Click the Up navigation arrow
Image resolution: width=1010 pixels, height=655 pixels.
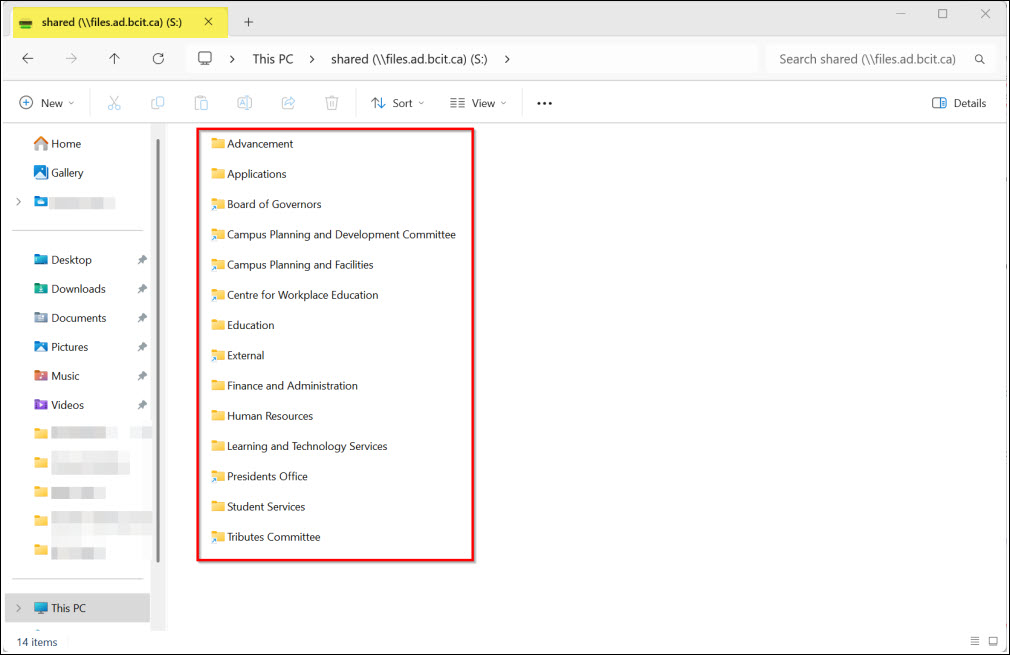116,58
